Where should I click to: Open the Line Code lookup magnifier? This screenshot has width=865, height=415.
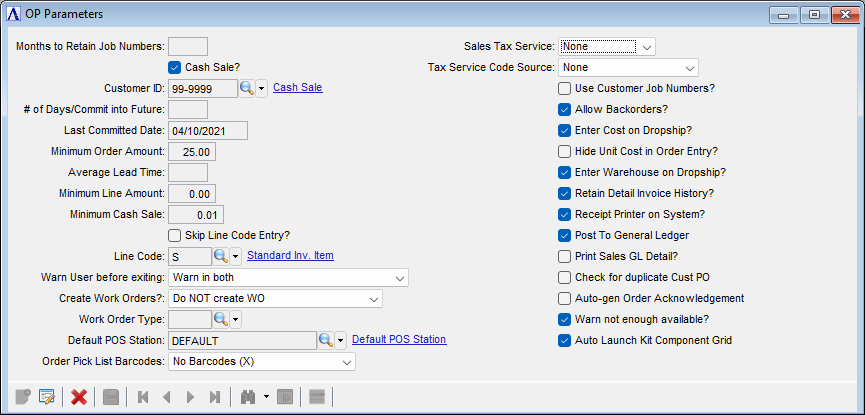pos(220,256)
